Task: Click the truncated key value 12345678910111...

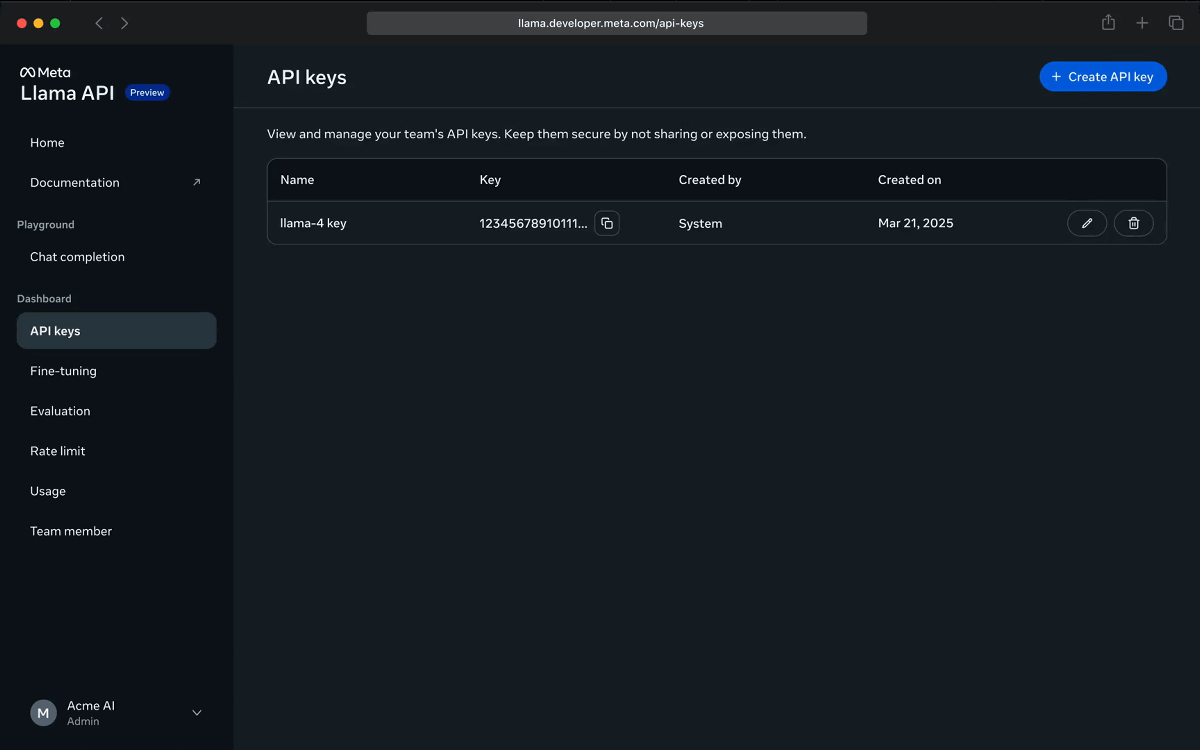Action: [x=534, y=224]
